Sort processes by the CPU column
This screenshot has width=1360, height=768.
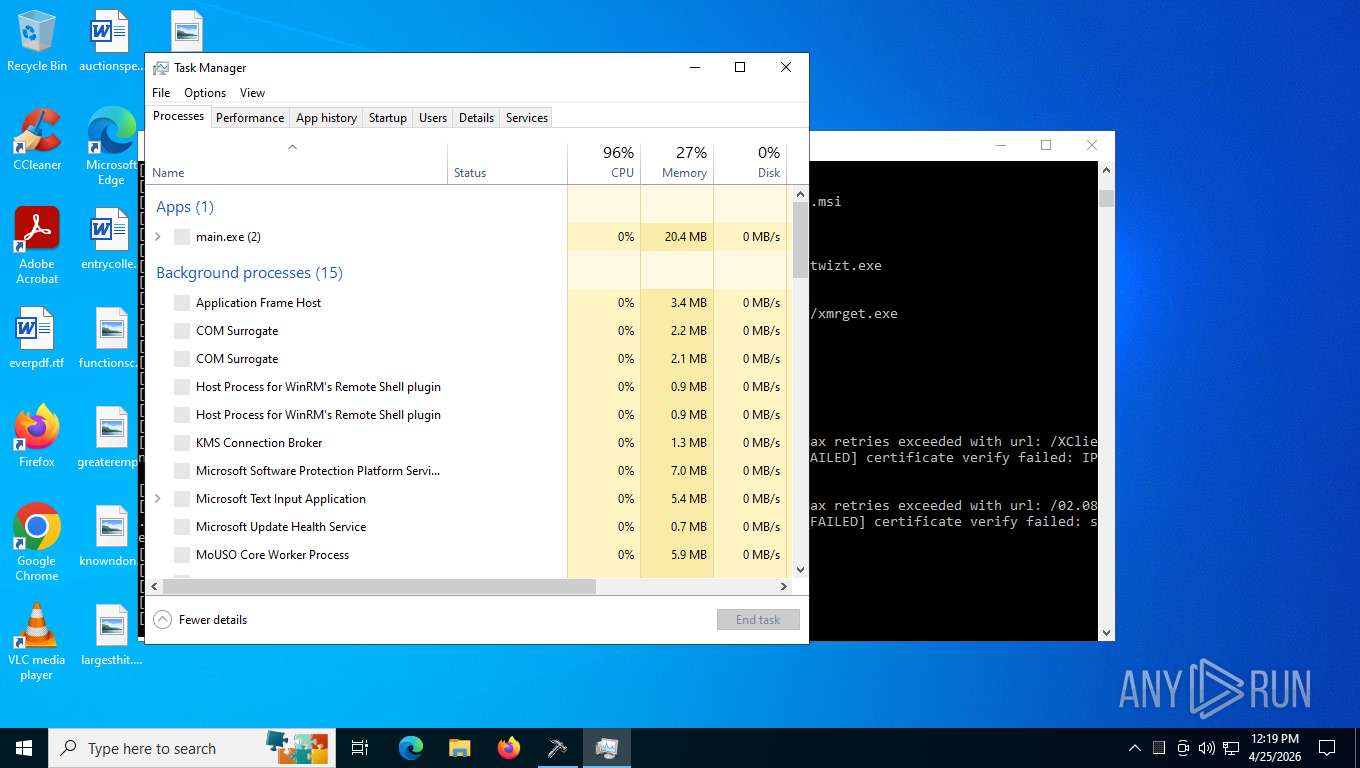click(604, 164)
